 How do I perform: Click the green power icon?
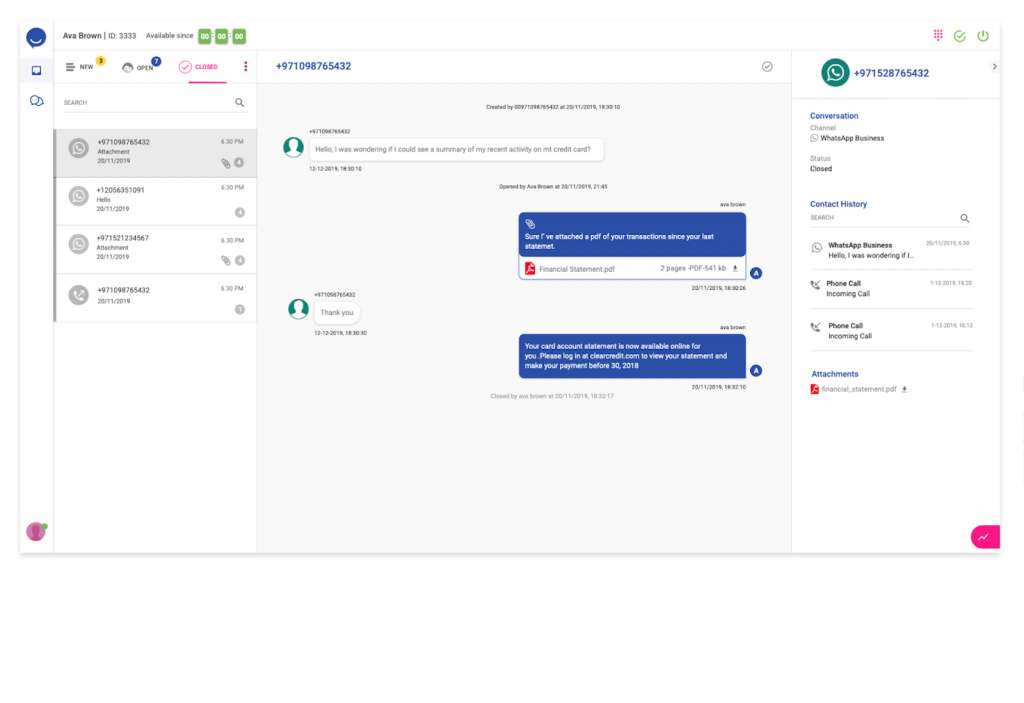click(x=982, y=36)
